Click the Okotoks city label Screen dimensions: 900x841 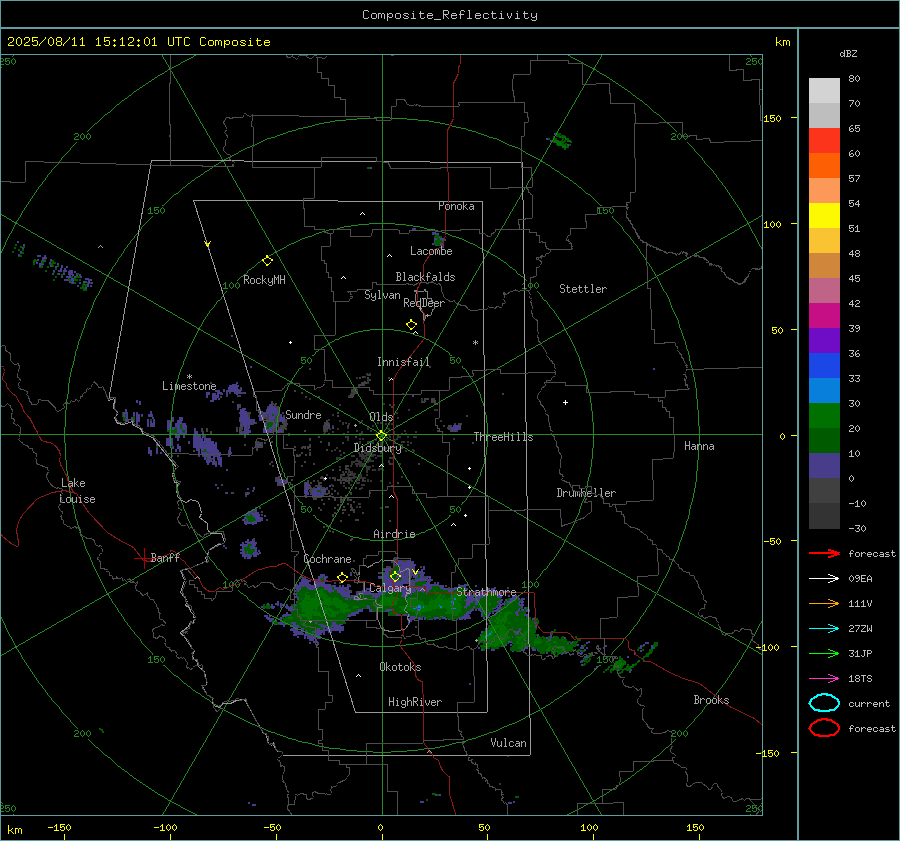point(400,667)
